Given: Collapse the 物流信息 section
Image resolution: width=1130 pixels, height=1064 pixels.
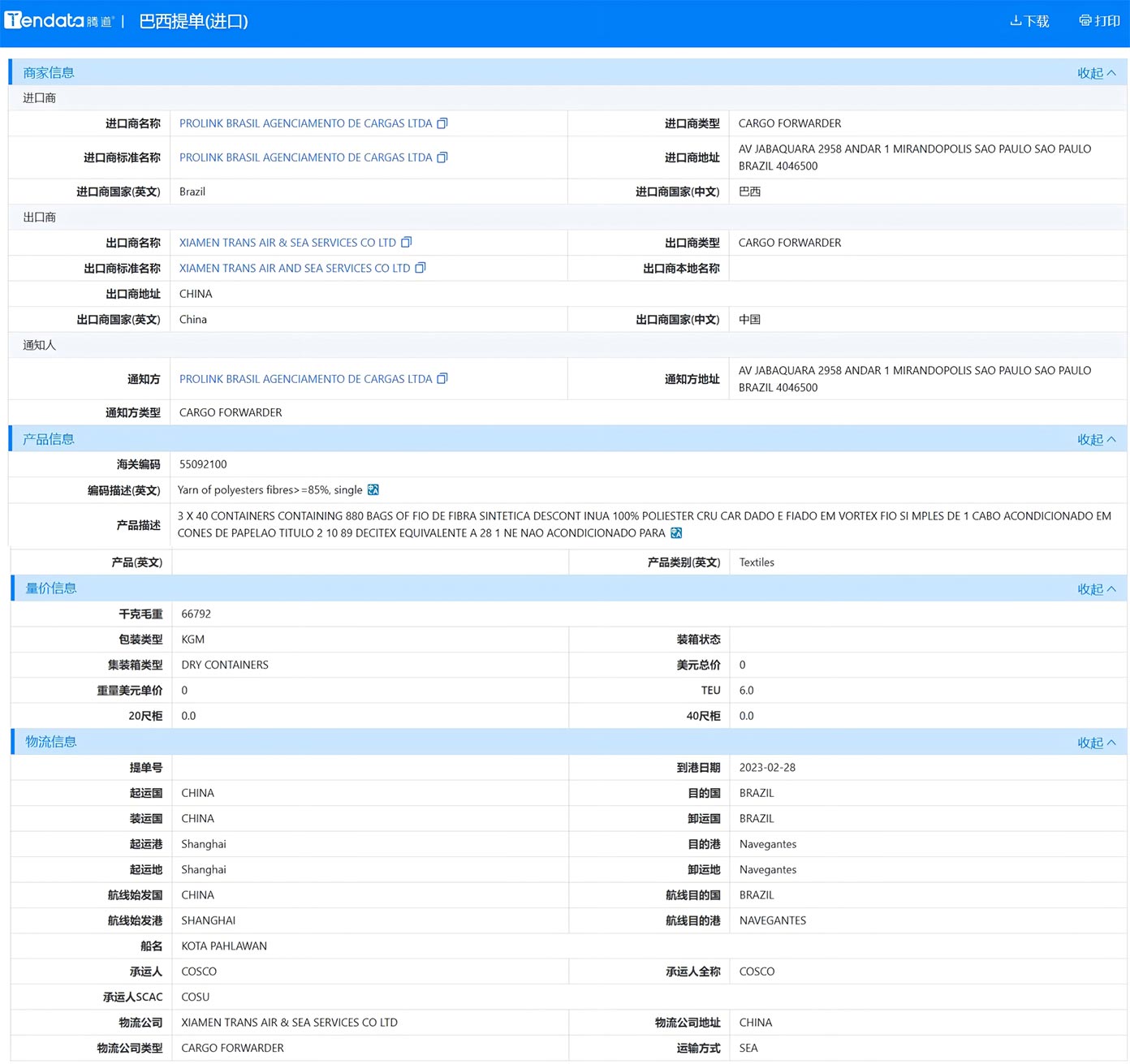Looking at the screenshot, I should (x=1097, y=743).
